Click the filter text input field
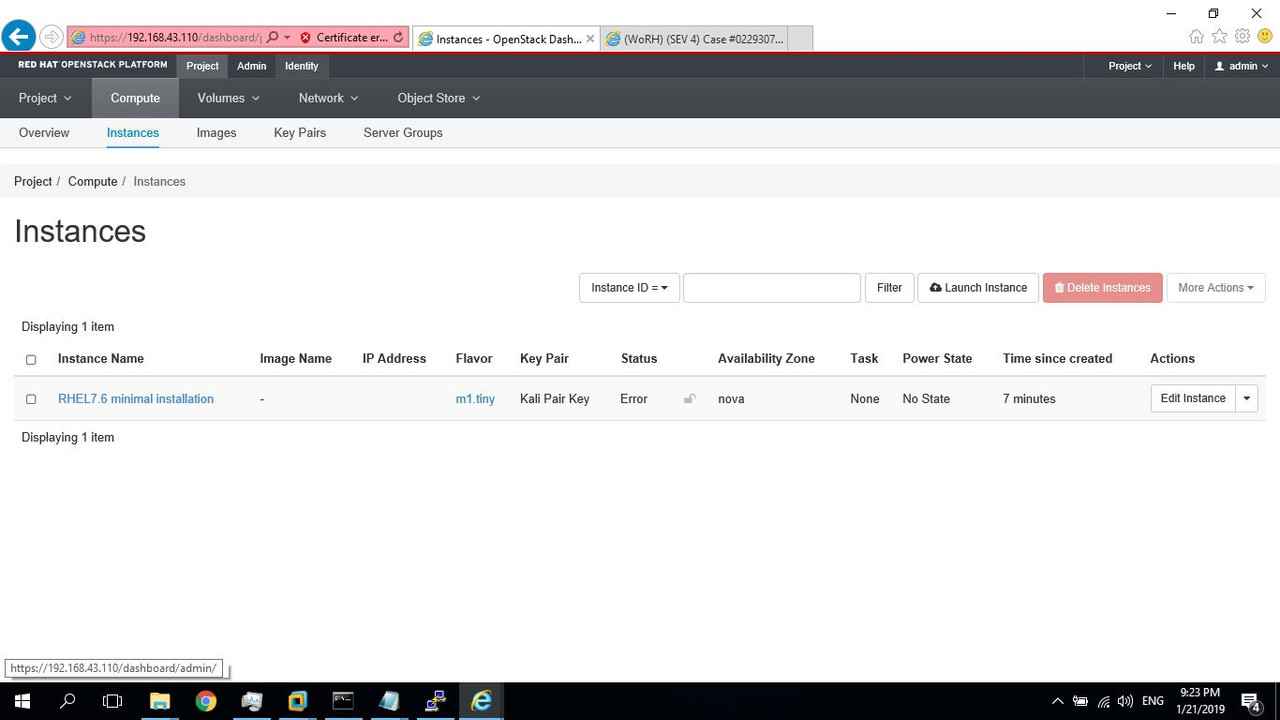 coord(772,288)
